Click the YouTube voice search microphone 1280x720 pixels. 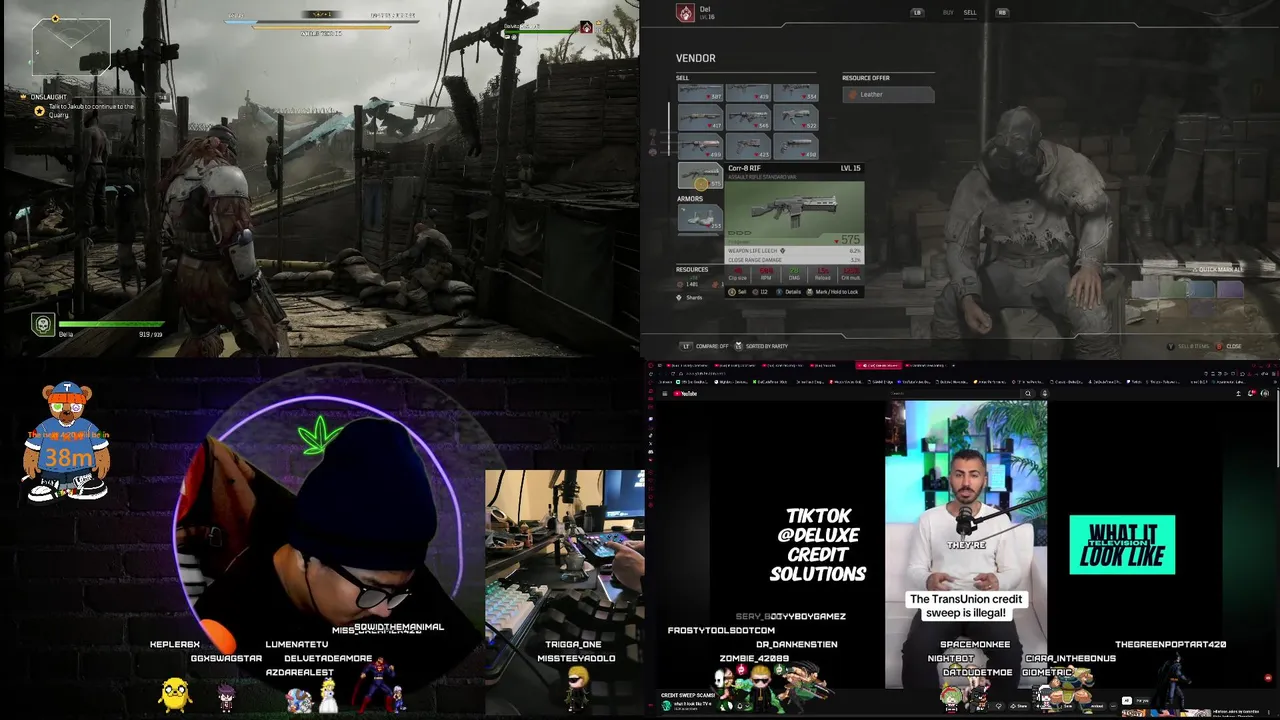[x=1044, y=393]
